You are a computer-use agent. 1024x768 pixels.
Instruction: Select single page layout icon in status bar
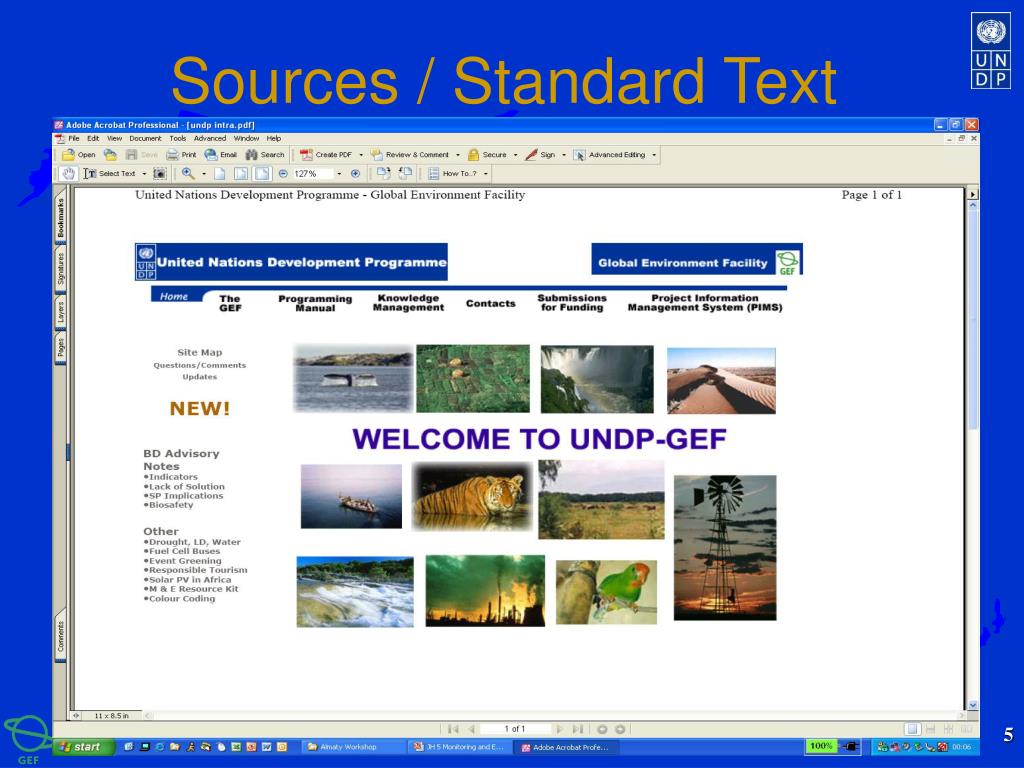[x=912, y=729]
